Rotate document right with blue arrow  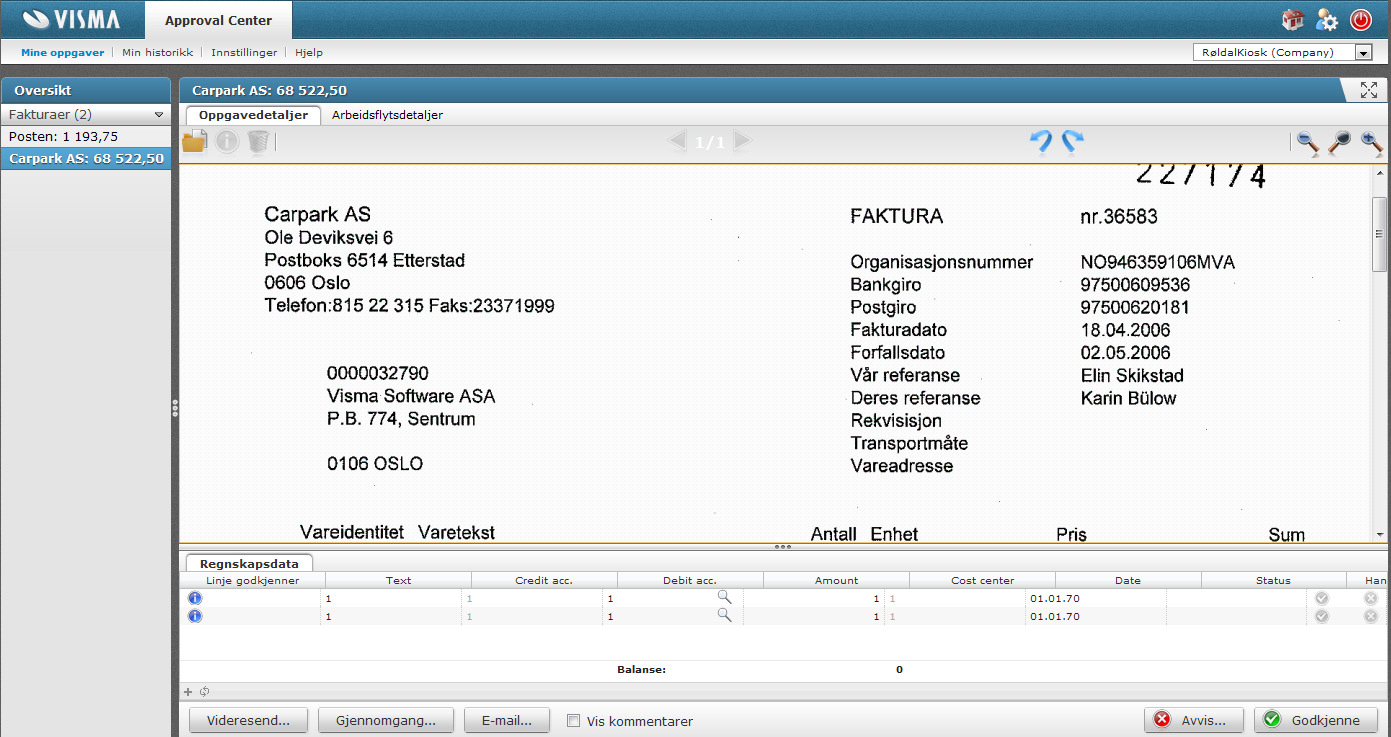[x=1073, y=142]
